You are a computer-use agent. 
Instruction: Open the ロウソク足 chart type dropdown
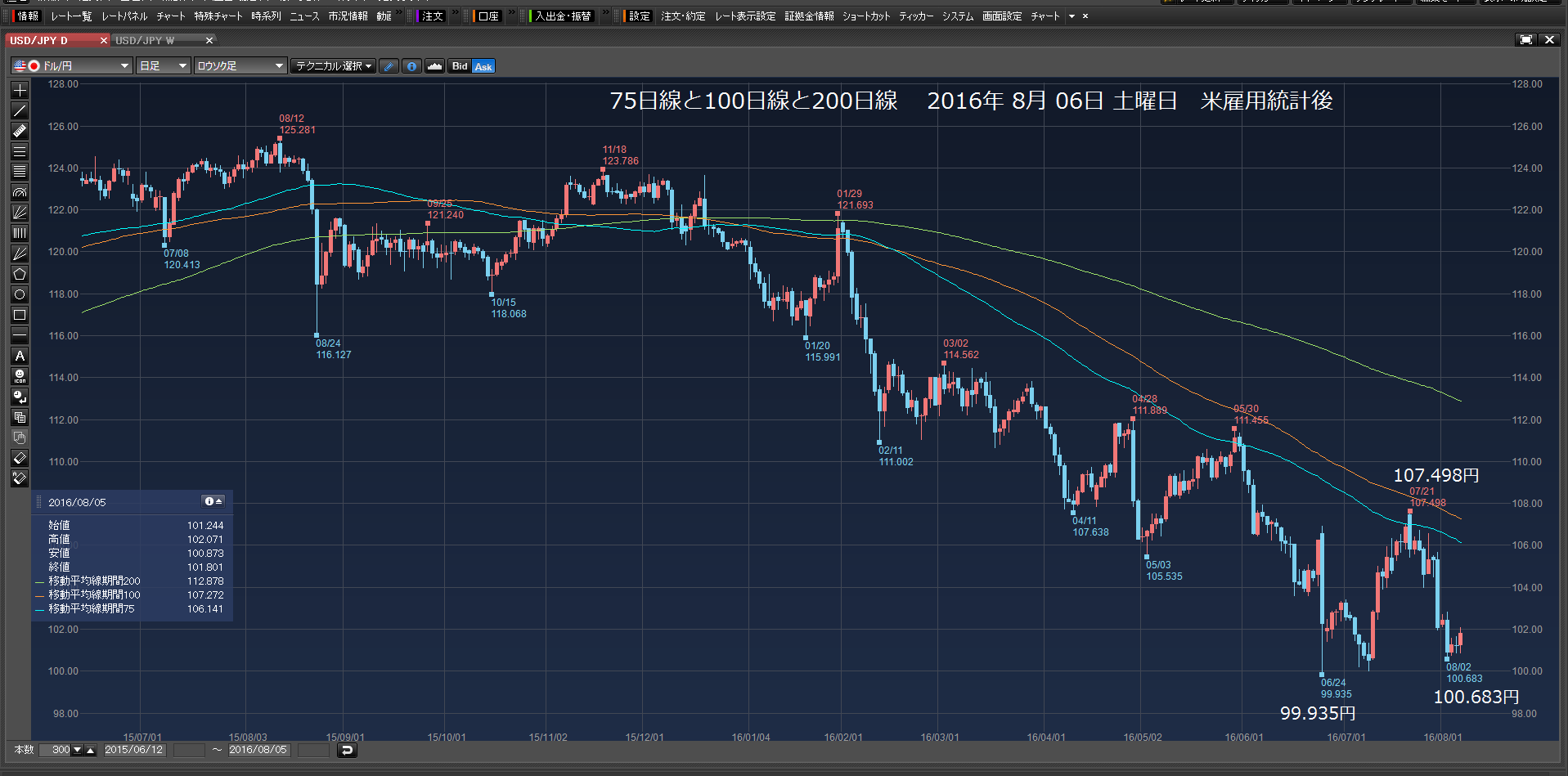coord(240,66)
